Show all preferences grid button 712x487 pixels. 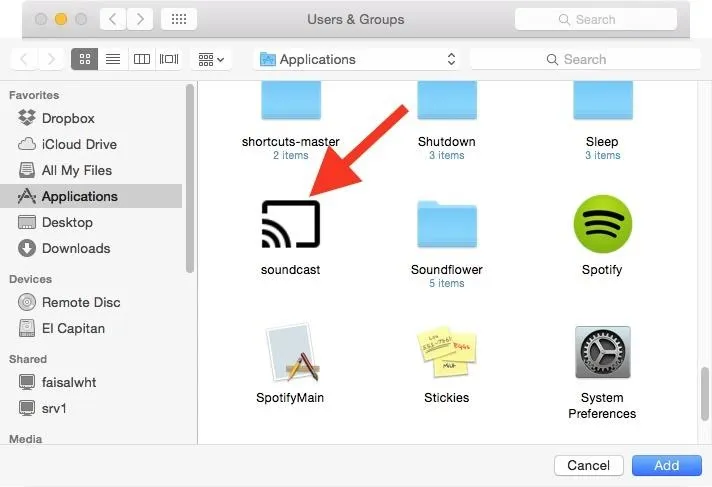[179, 19]
